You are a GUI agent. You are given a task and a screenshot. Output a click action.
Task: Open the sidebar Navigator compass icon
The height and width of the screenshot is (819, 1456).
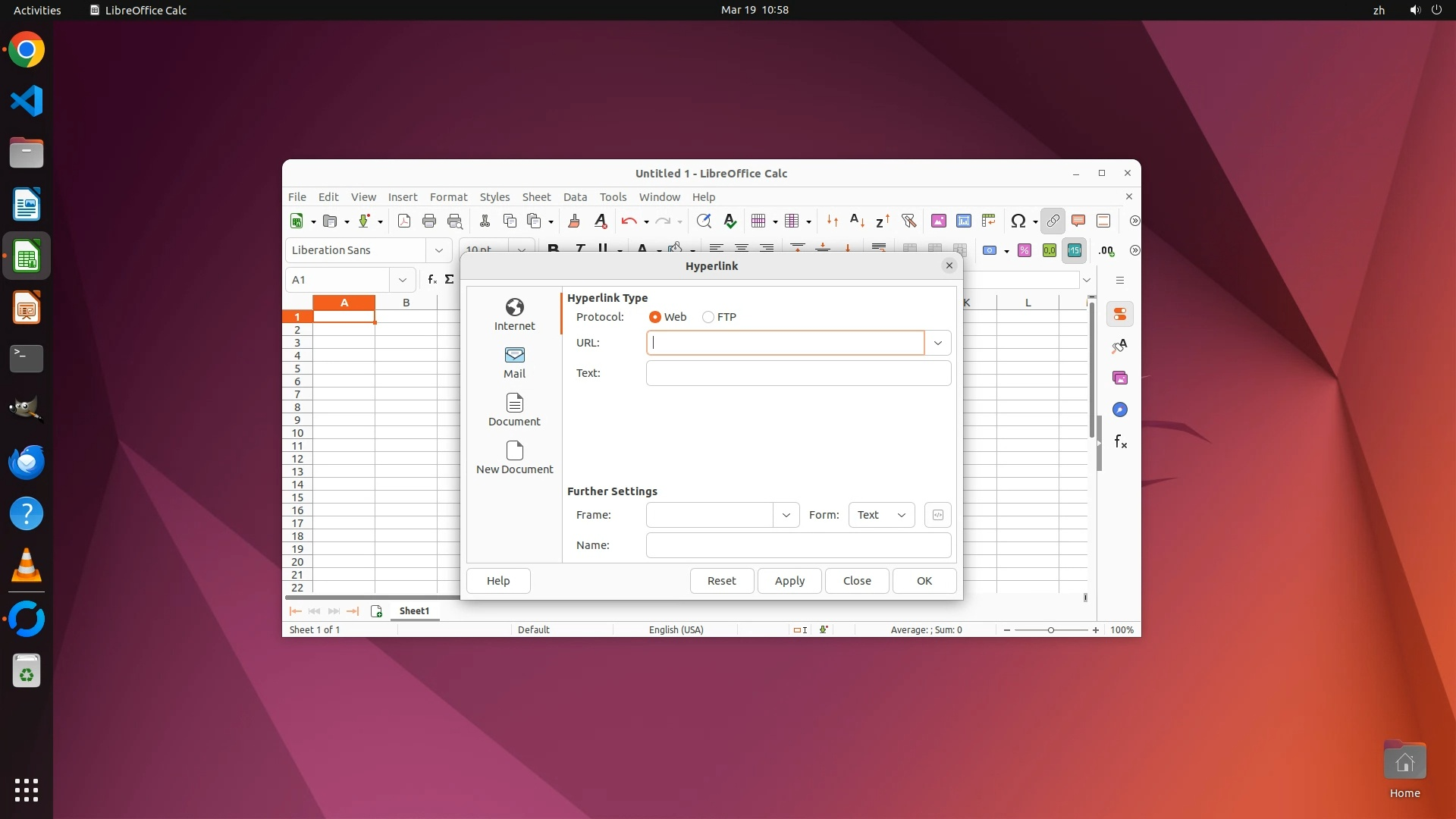[x=1120, y=409]
